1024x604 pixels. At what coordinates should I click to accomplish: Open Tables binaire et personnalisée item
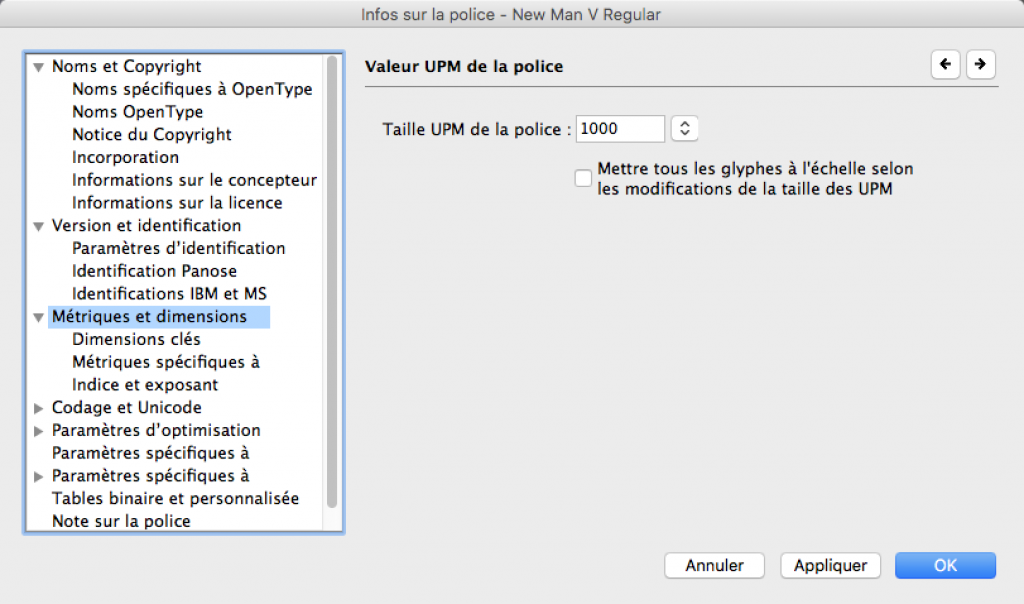175,498
